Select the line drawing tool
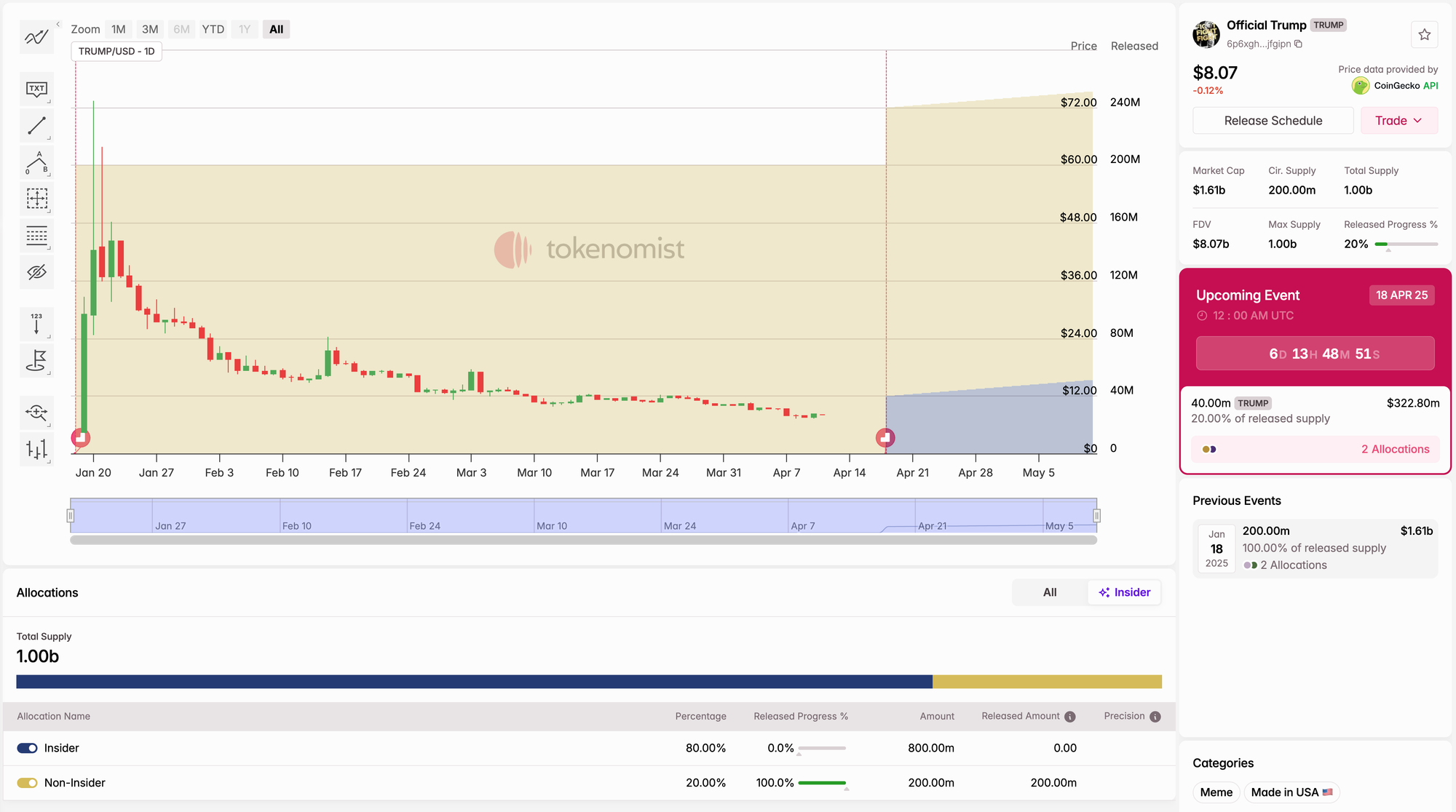The width and height of the screenshot is (1456, 812). 36,125
